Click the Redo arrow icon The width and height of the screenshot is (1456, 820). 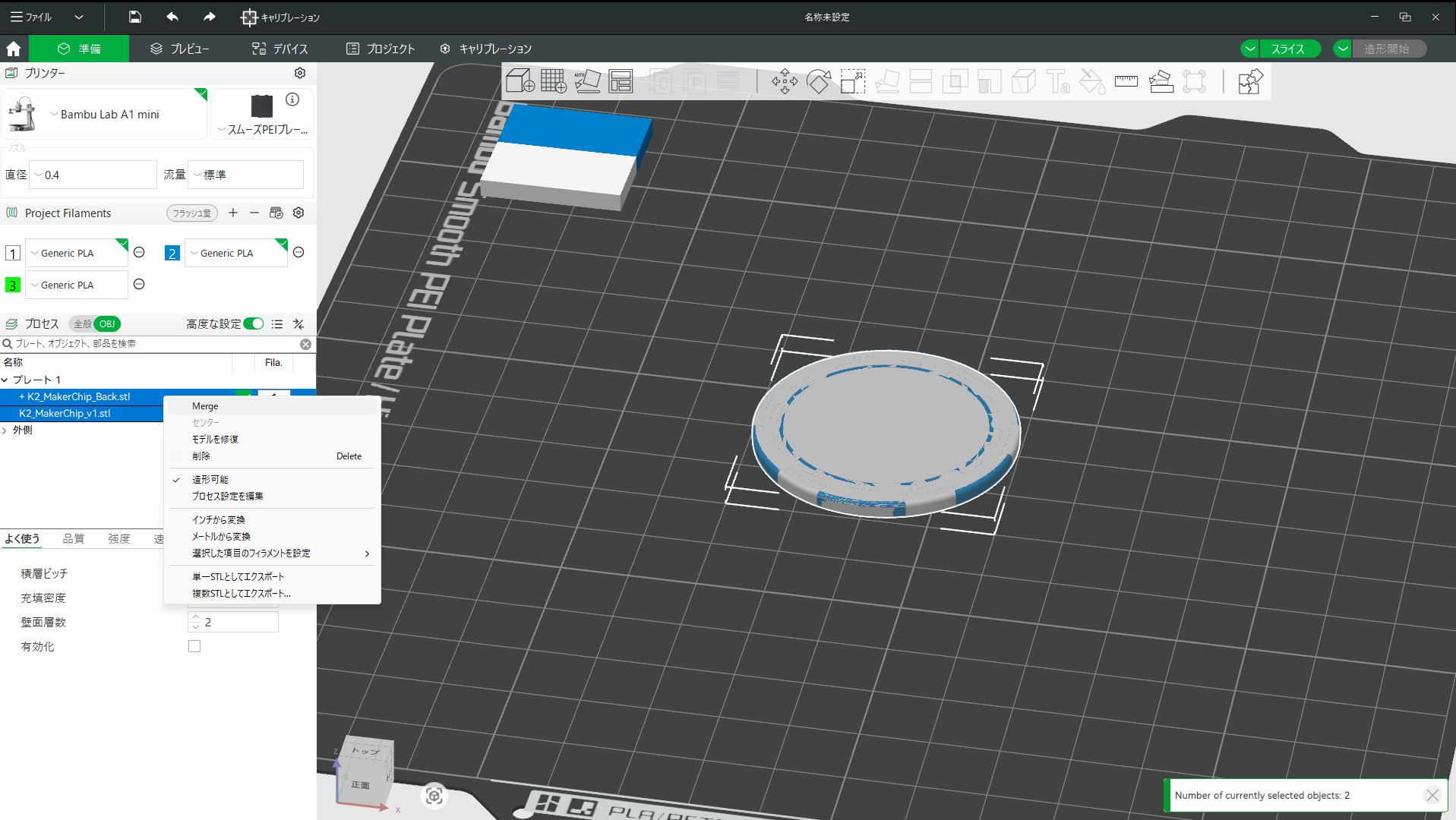pyautogui.click(x=209, y=17)
